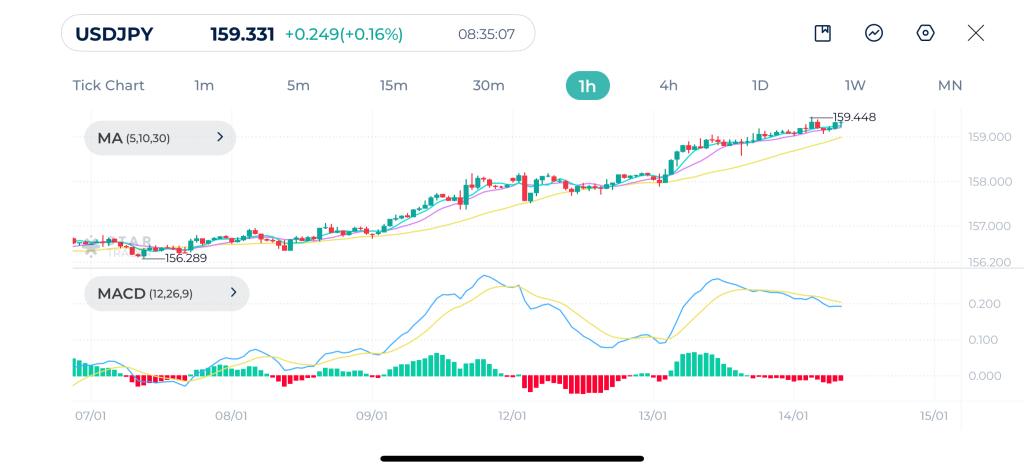This screenshot has height=471, width=1024.
Task: Click the 156.289 low price marker
Action: 185,258
